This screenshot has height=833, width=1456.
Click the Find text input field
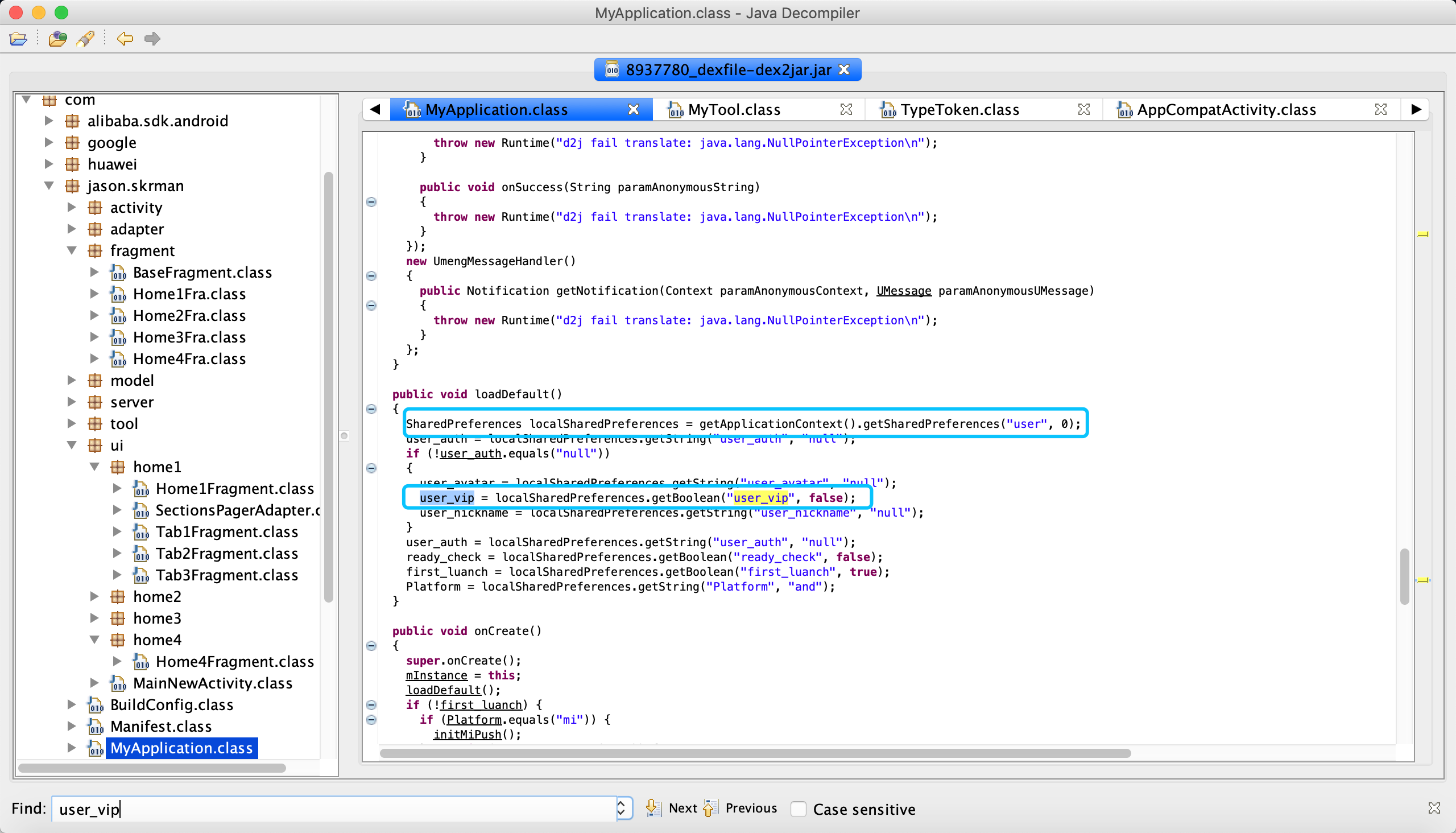coord(333,809)
